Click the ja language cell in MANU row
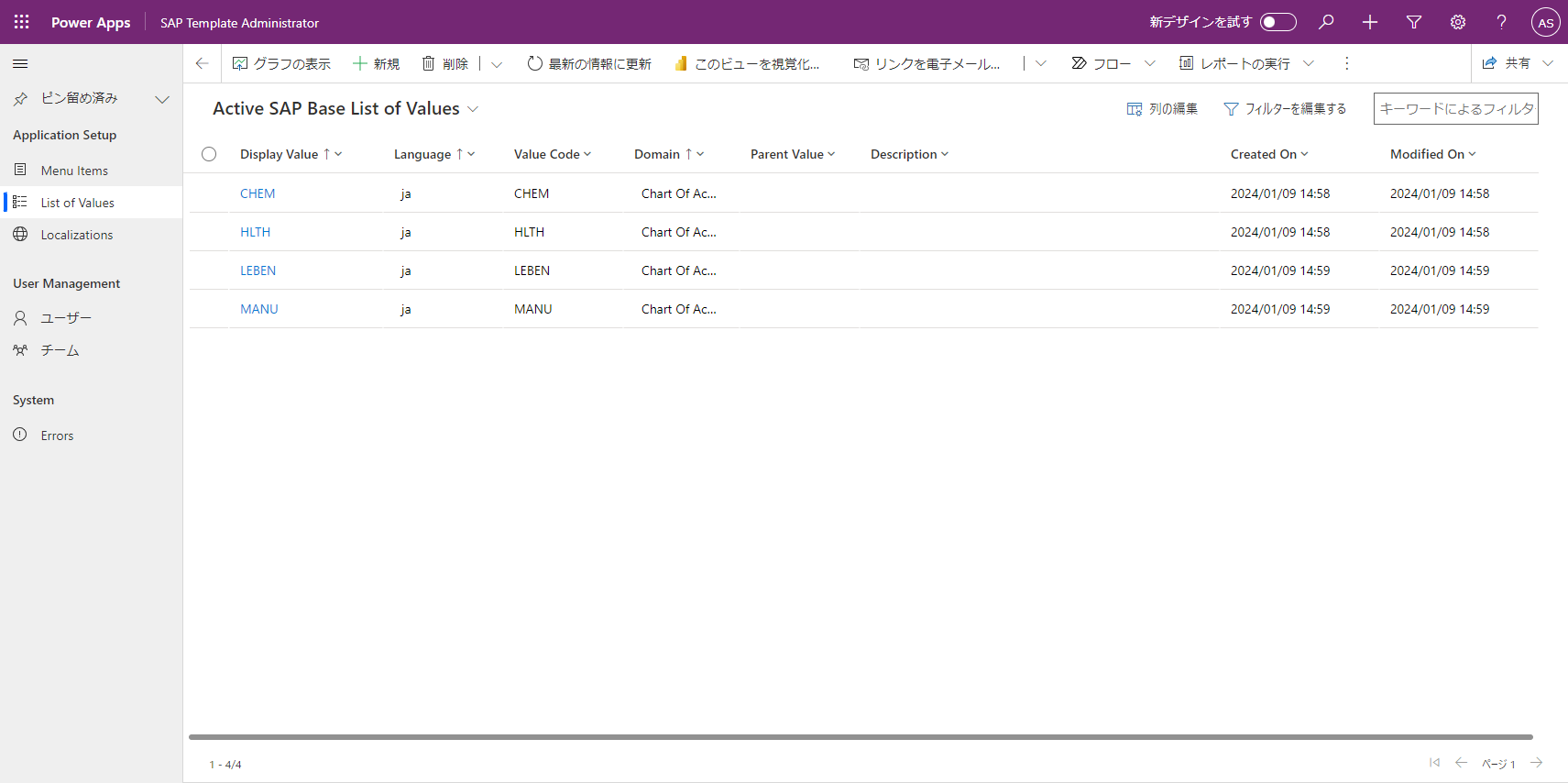Viewport: 1568px width, 783px height. (406, 309)
